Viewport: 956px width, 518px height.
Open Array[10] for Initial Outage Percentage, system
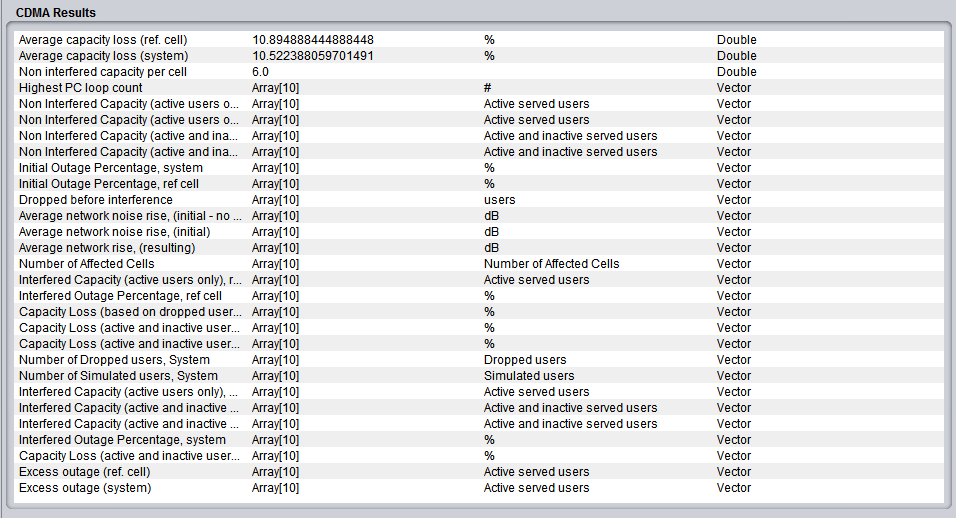(x=276, y=168)
